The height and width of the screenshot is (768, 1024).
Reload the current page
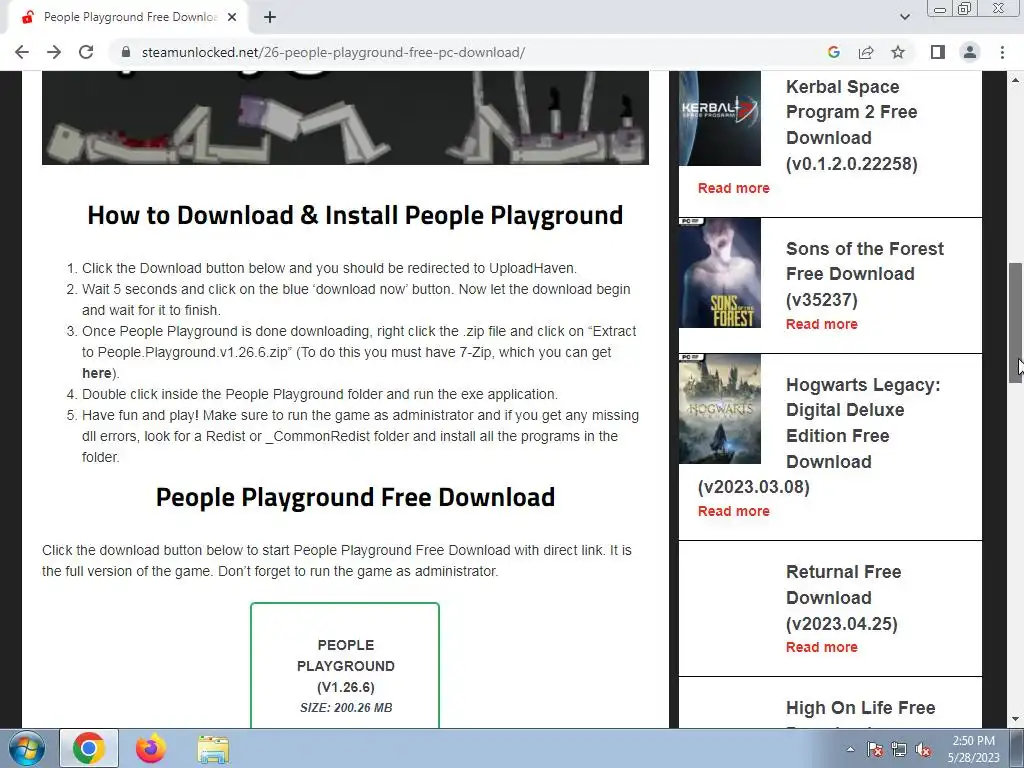tap(86, 52)
